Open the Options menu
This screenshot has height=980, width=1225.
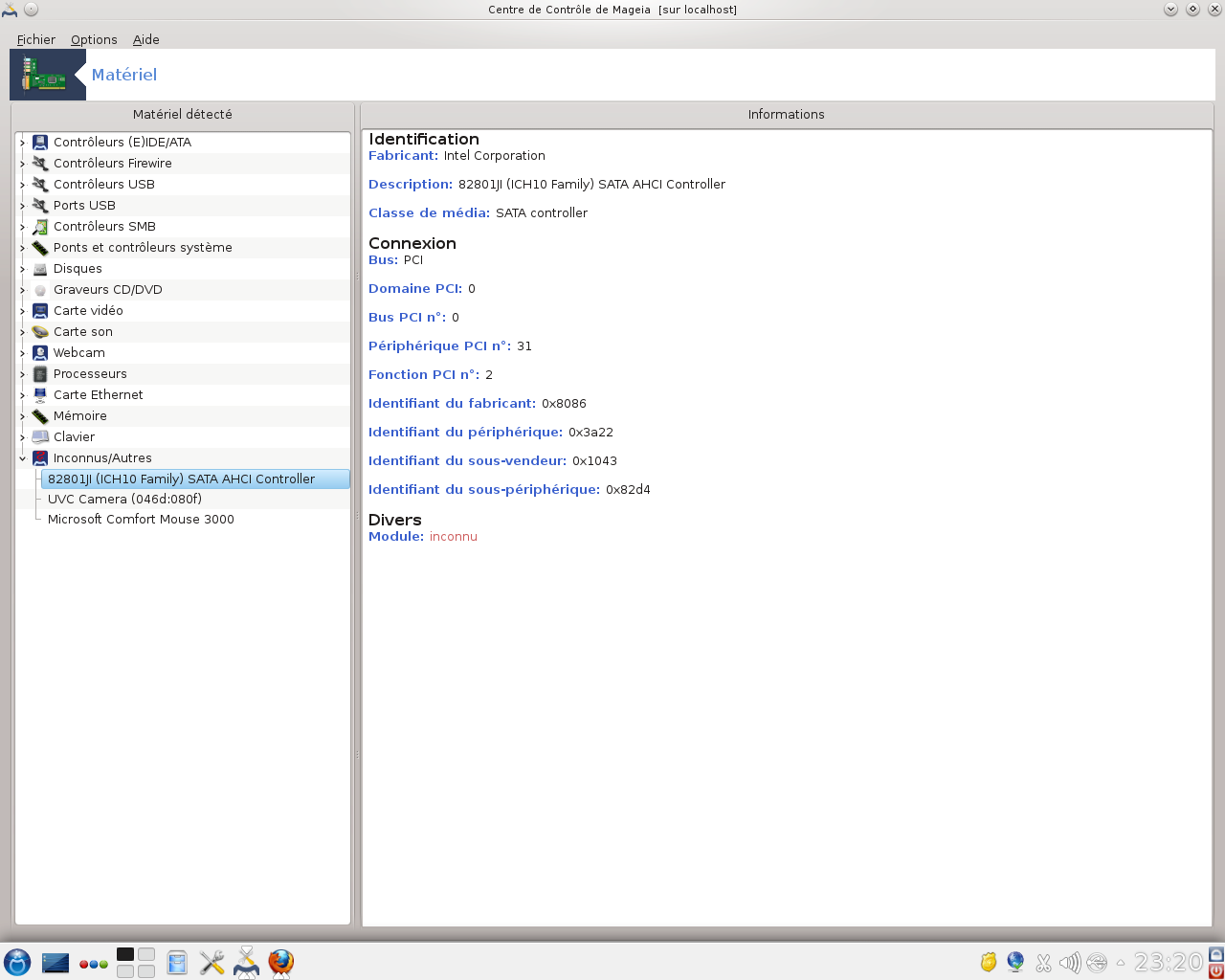tap(94, 39)
